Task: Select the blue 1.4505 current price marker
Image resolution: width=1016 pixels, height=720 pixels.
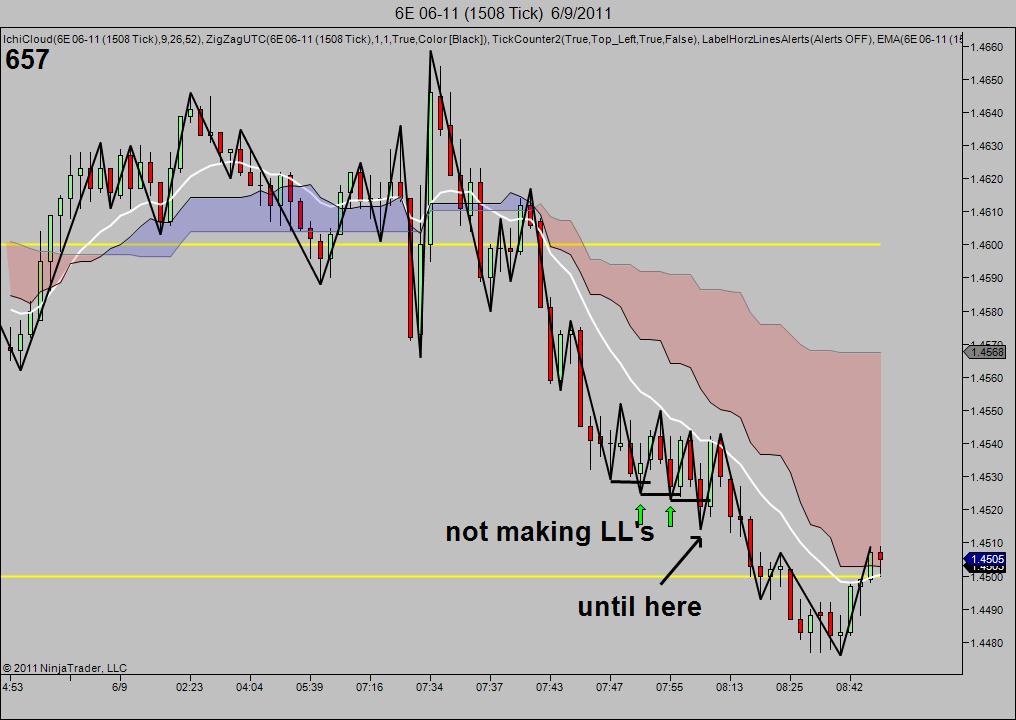Action: point(985,559)
